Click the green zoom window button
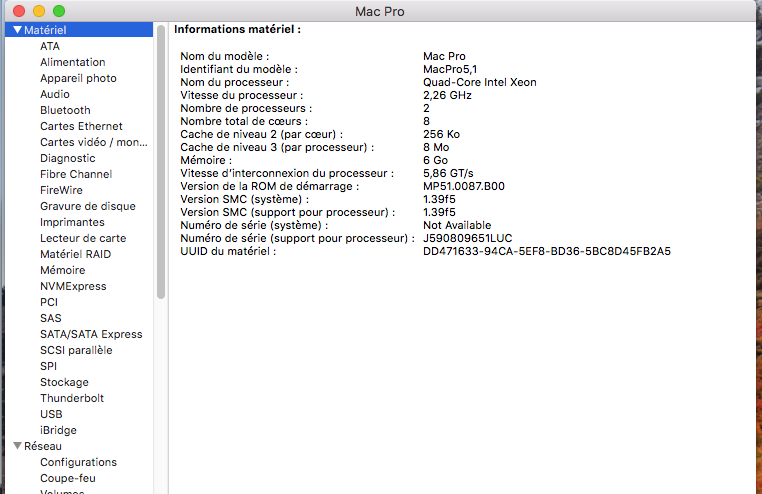The height and width of the screenshot is (494, 762). (59, 11)
